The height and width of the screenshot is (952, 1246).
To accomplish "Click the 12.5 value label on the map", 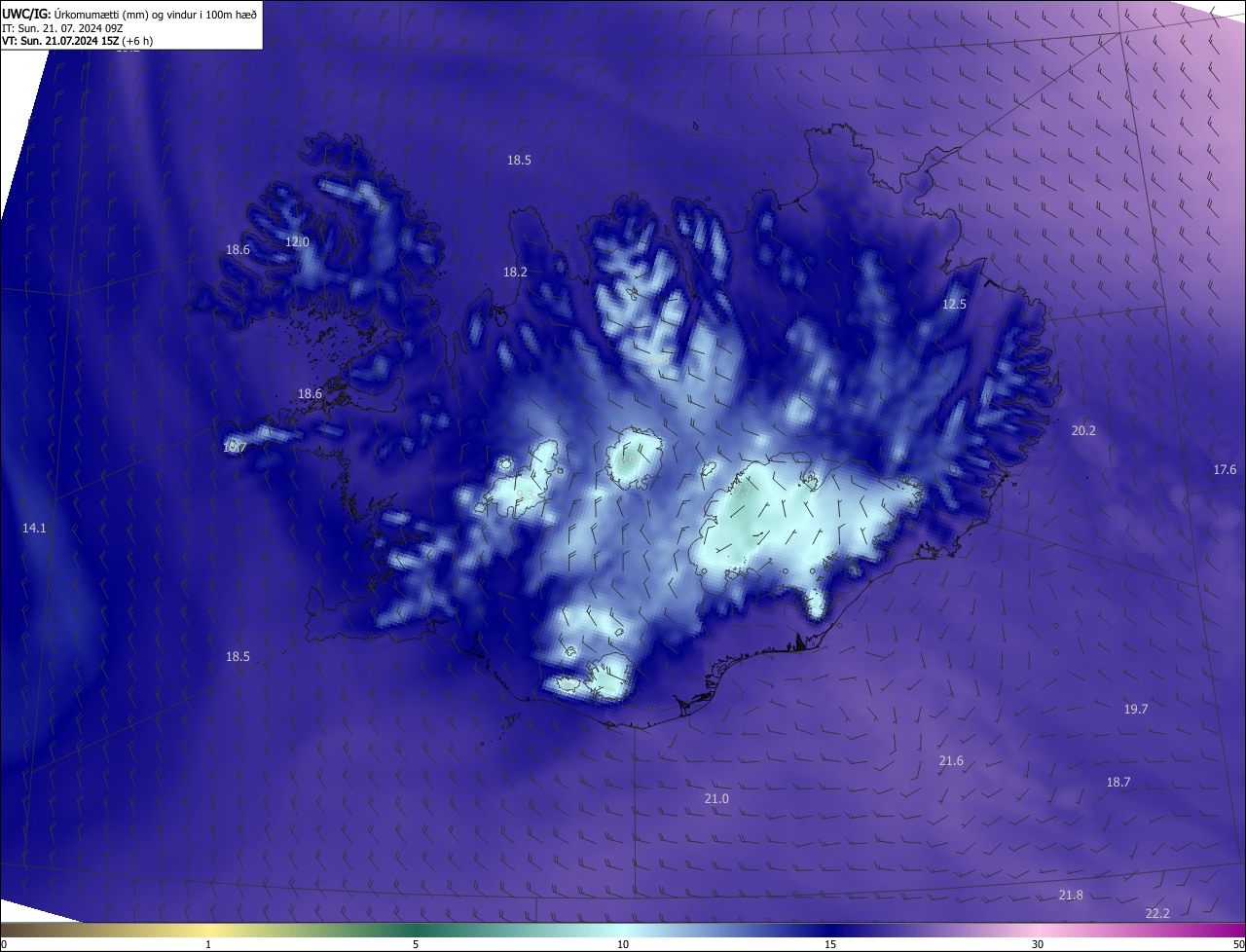I will click(954, 305).
